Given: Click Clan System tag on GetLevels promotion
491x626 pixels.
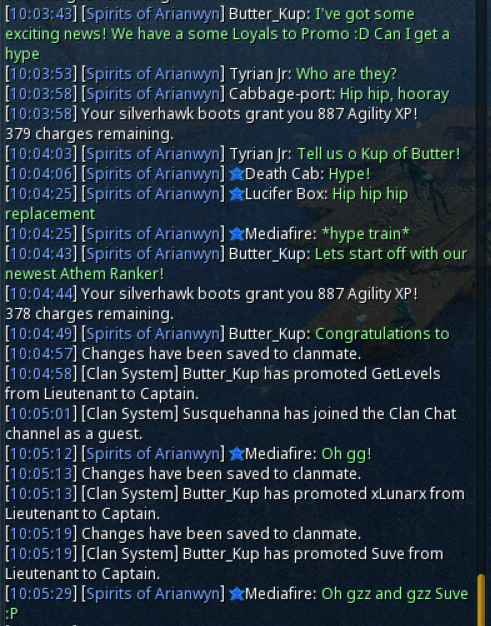Looking at the screenshot, I should point(130,374).
